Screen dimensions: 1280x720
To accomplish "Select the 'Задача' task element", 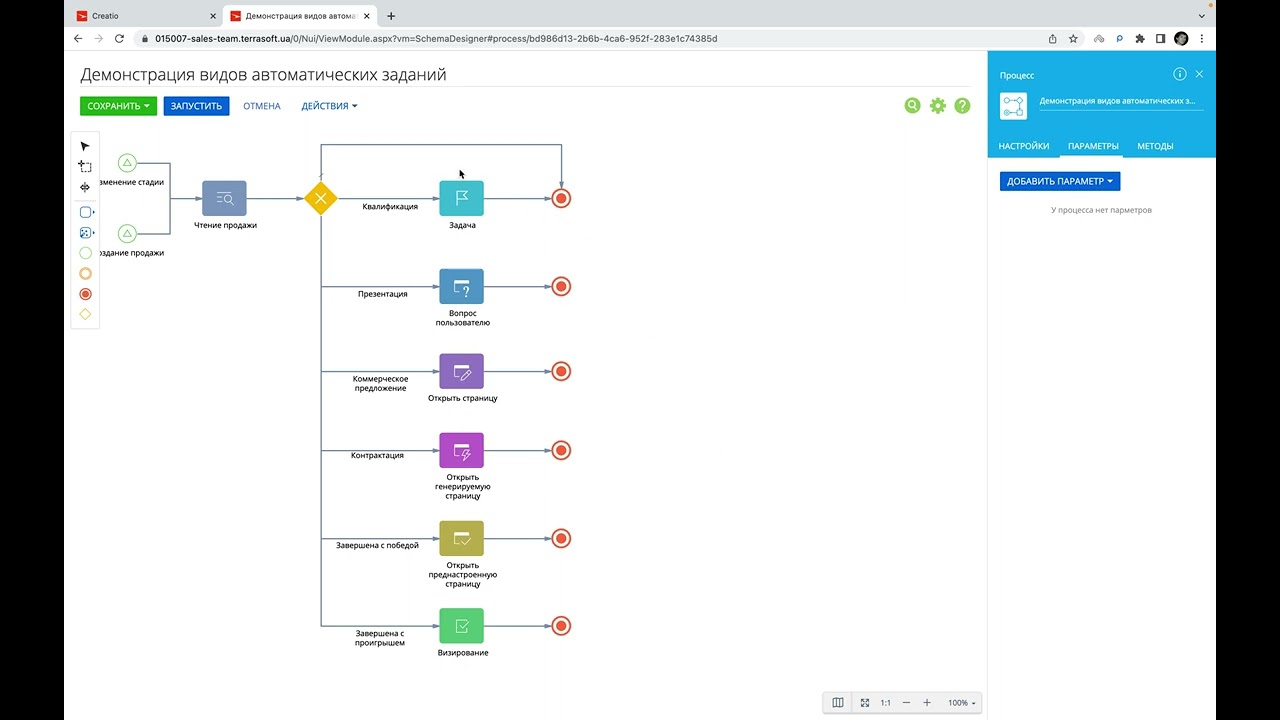I will [461, 198].
